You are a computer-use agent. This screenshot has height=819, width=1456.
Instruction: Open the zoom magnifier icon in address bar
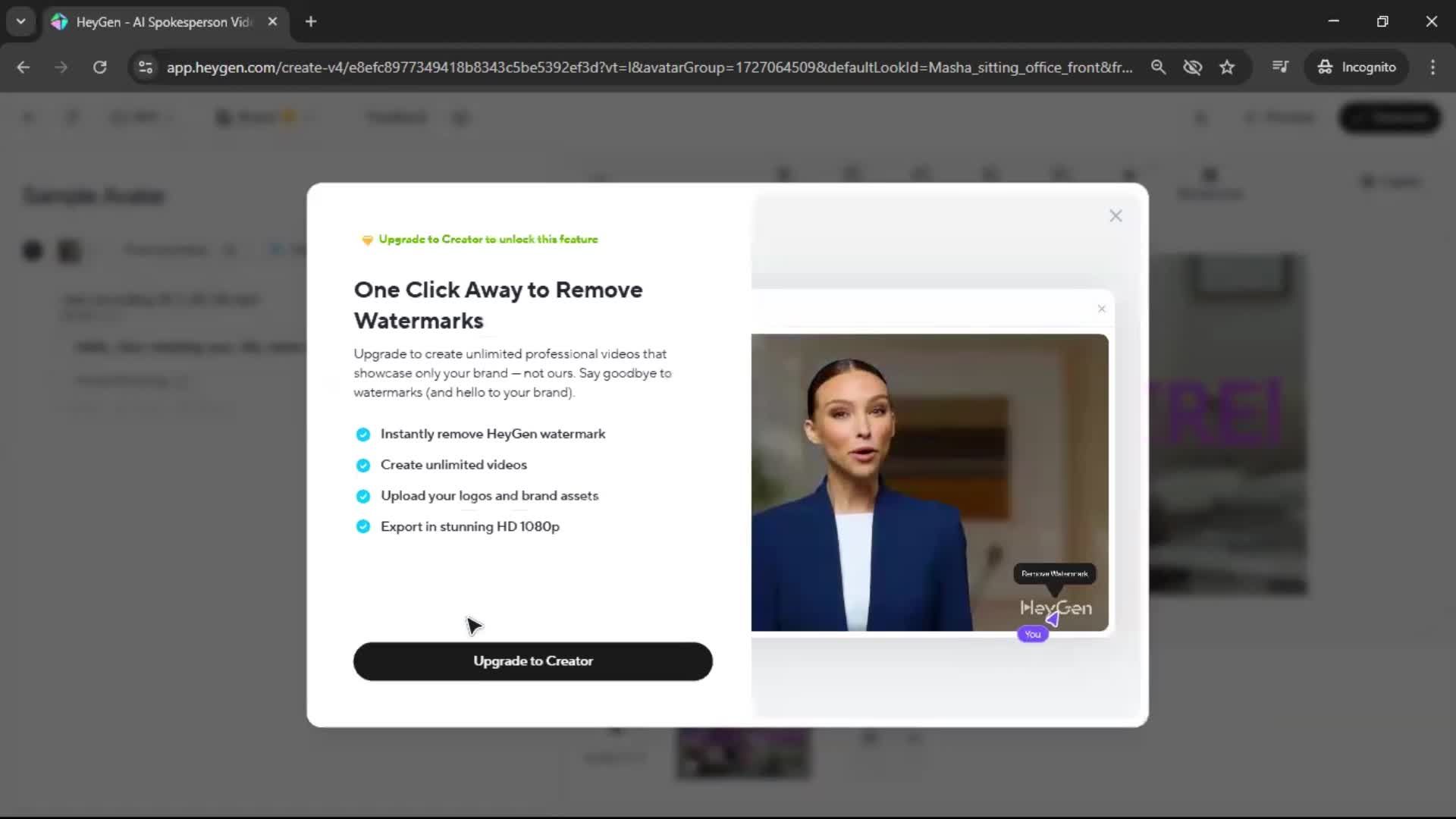pos(1158,67)
